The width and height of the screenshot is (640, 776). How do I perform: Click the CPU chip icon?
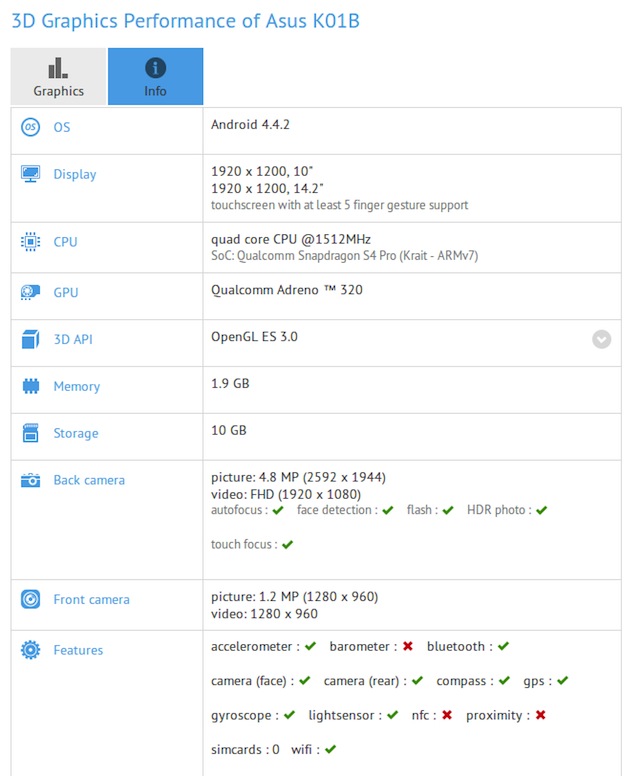pos(30,242)
